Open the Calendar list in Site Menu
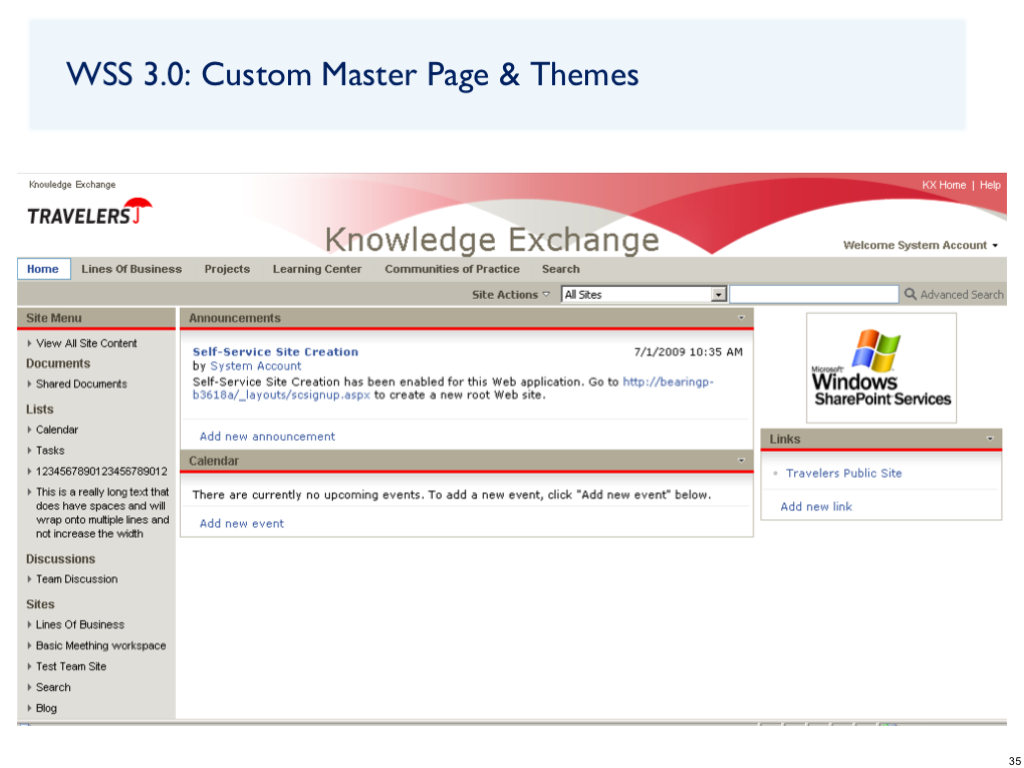1024x768 pixels. 57,429
